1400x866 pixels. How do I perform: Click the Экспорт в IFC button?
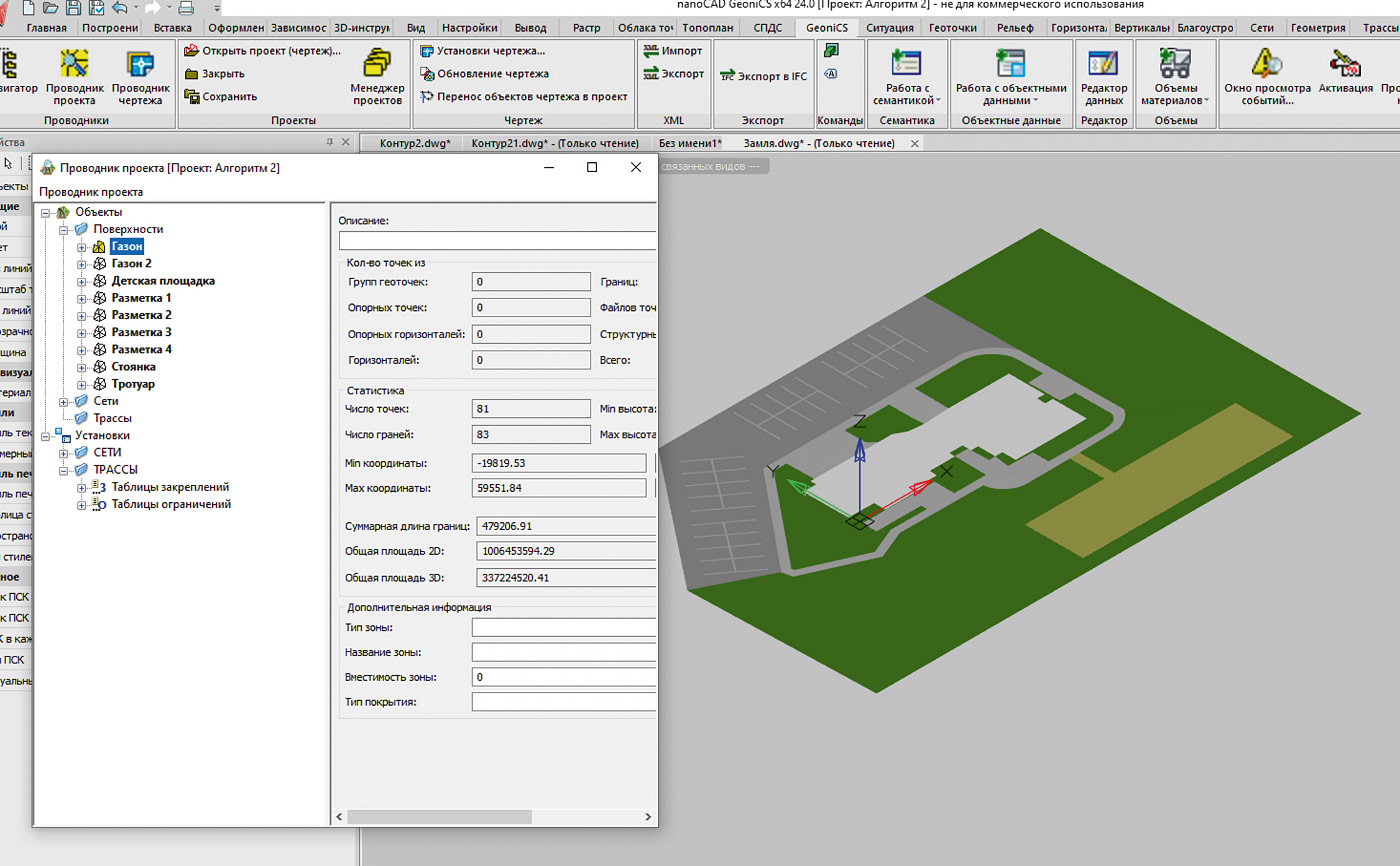pos(763,77)
